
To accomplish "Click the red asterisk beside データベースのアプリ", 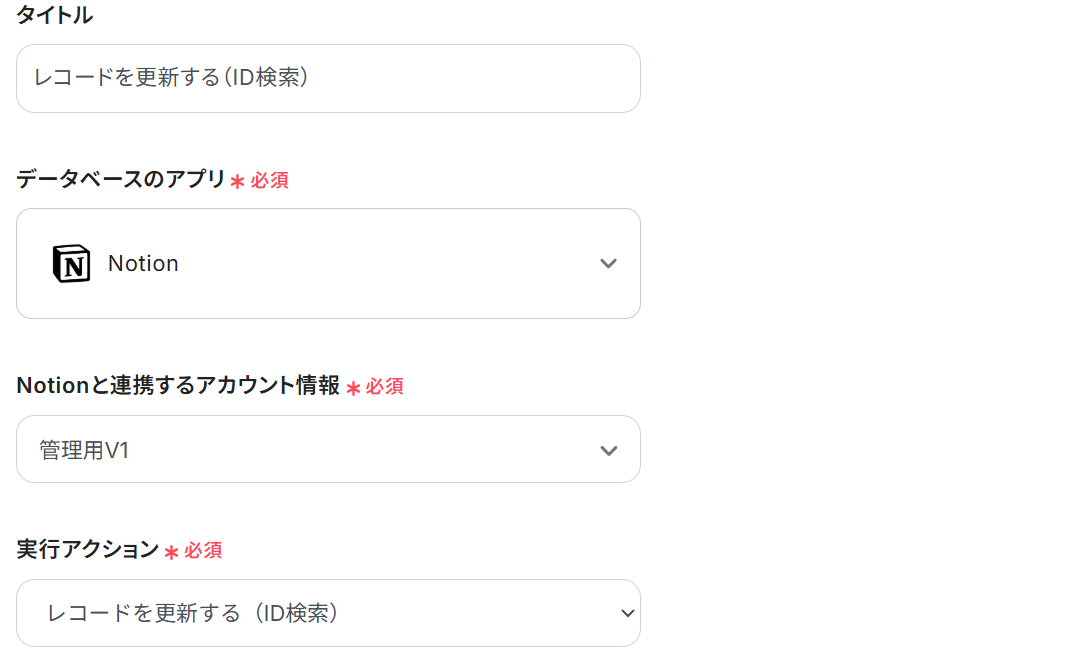I will click(238, 182).
